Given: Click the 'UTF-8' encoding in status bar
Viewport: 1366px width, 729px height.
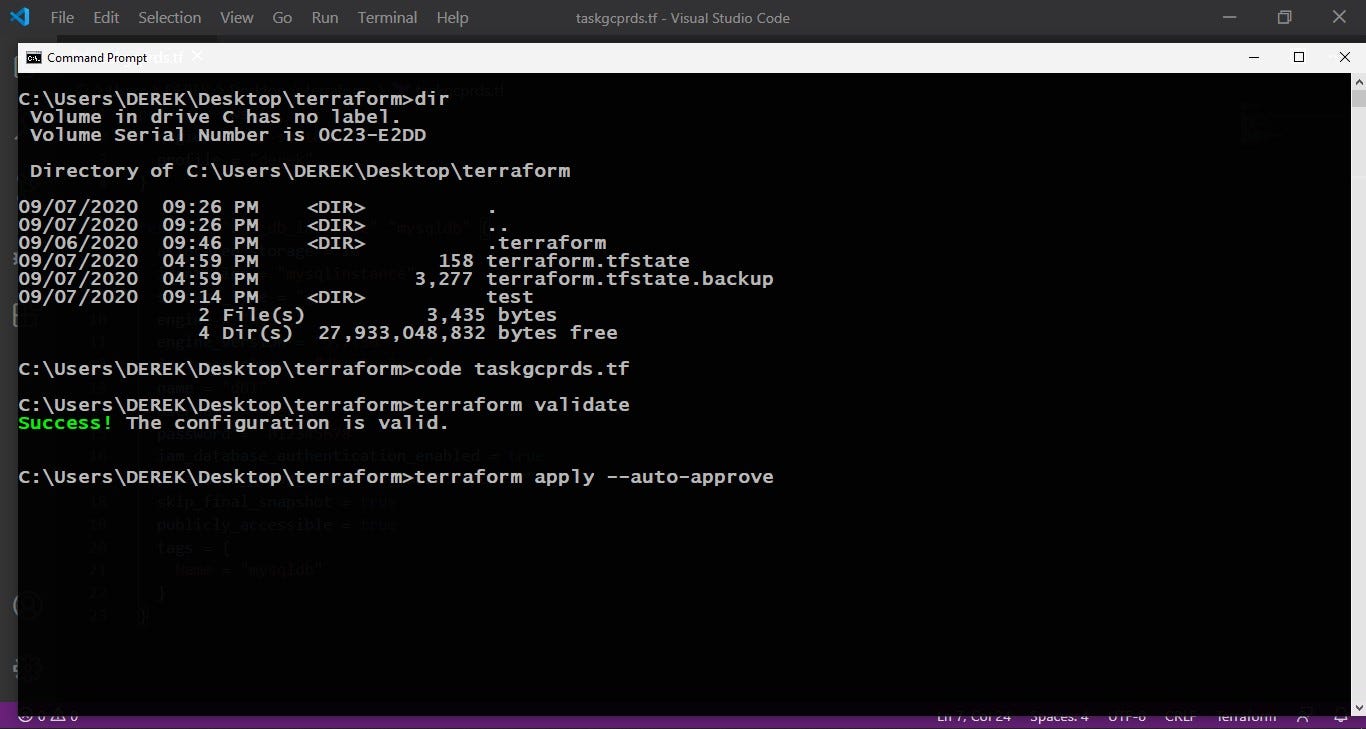Looking at the screenshot, I should pos(1127,716).
